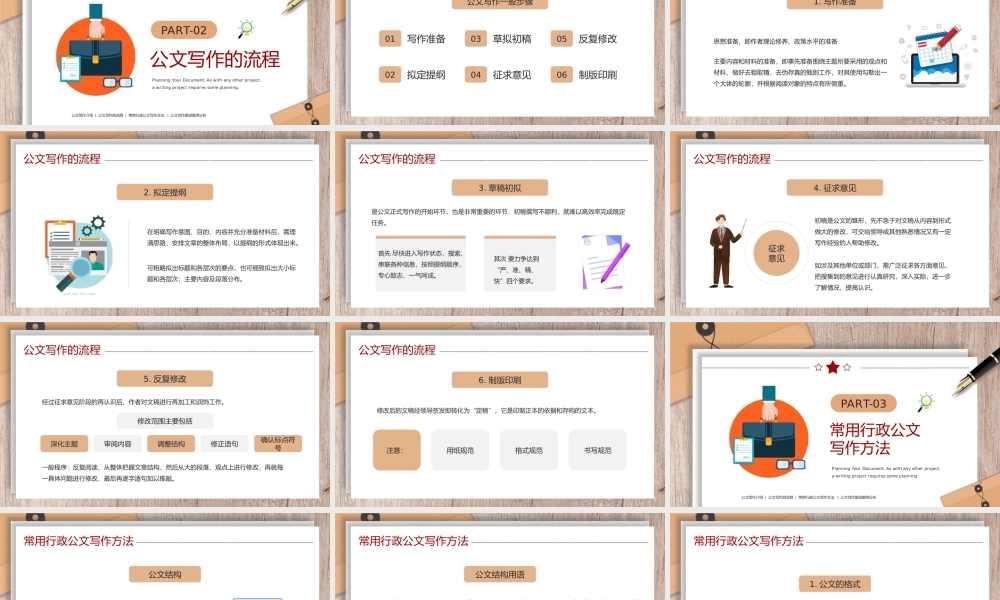Click the 修改范围主要包括 gray box

coord(165,421)
